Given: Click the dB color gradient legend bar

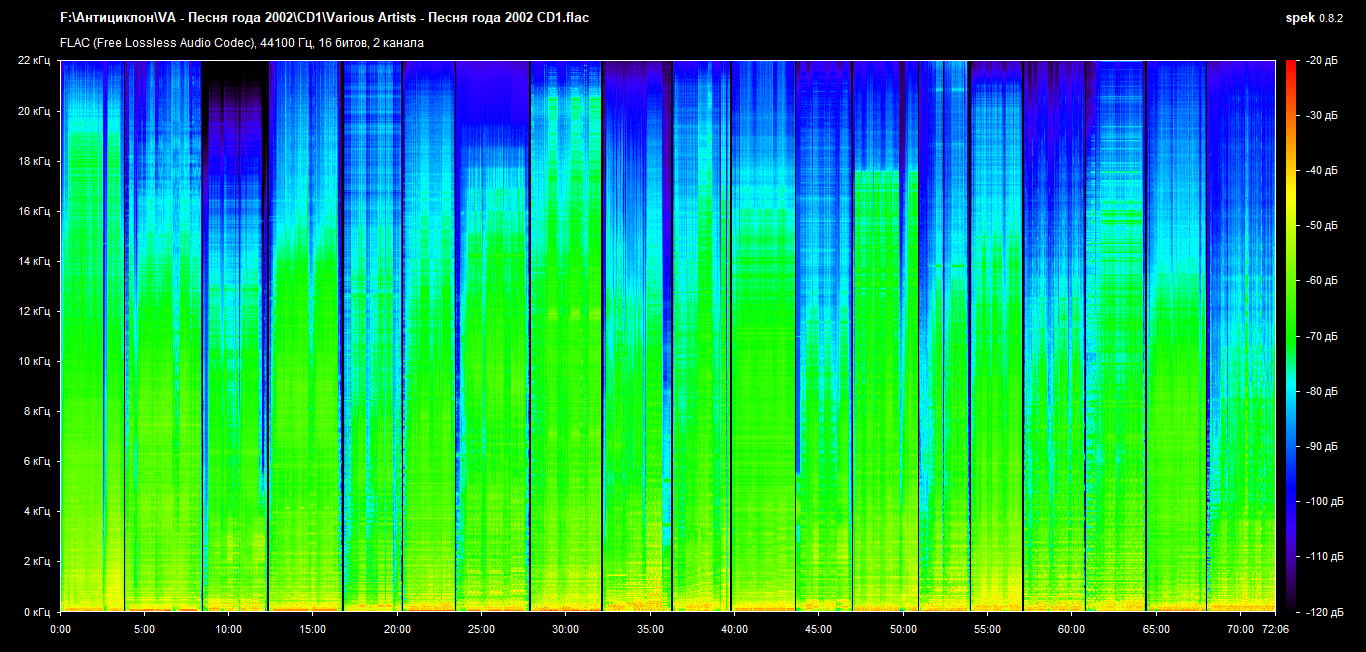Looking at the screenshot, I should tap(1290, 336).
